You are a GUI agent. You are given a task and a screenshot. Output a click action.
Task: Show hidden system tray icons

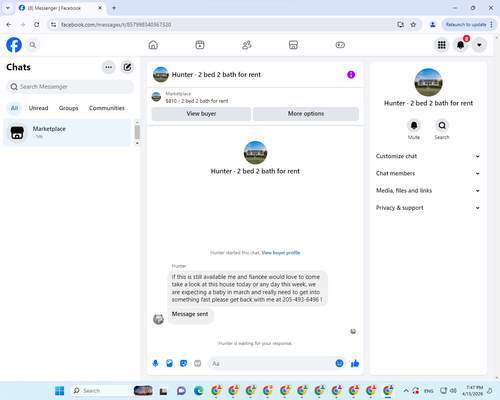(x=406, y=391)
